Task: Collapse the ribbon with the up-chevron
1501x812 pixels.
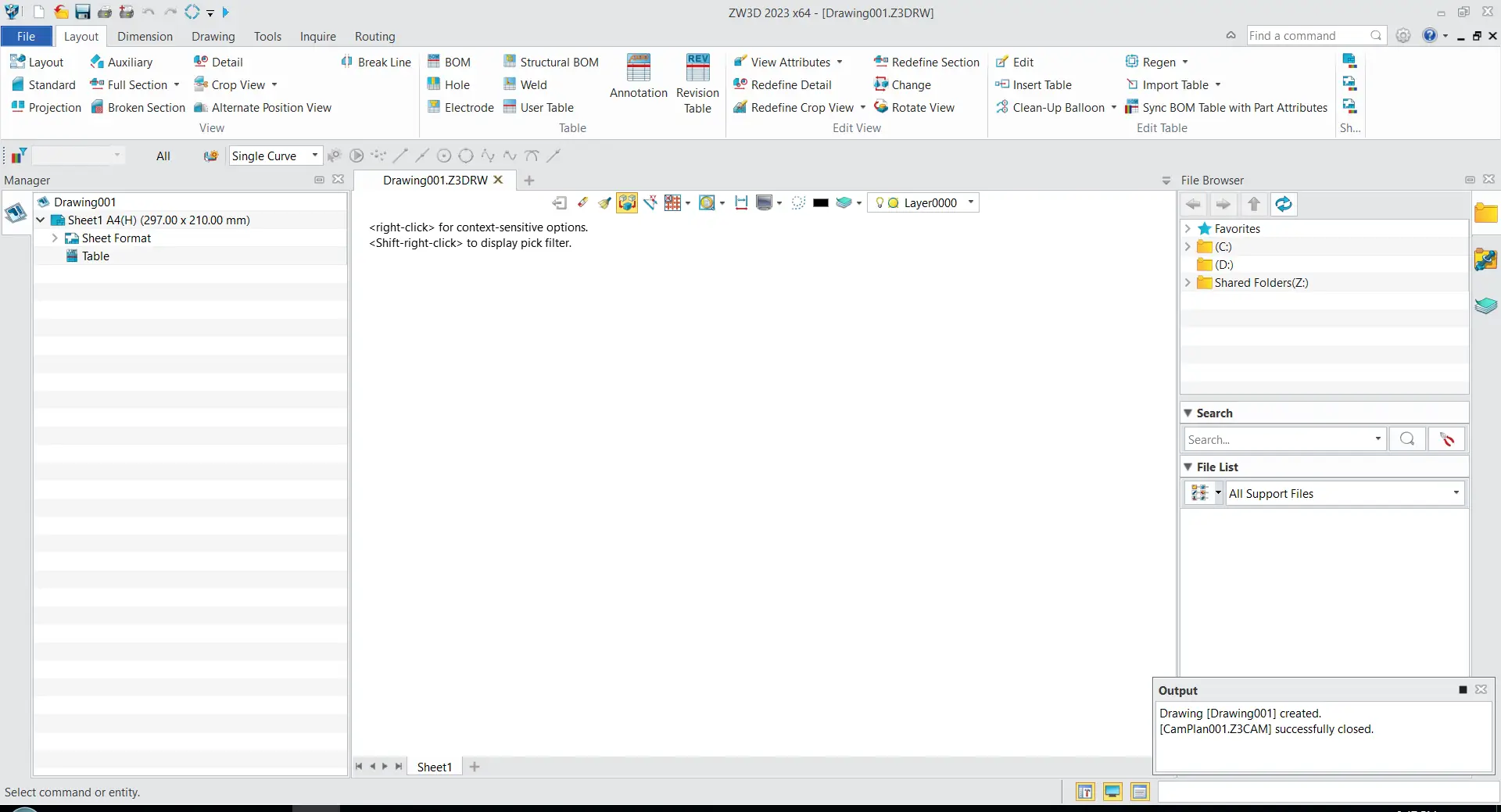Action: coord(1231,36)
